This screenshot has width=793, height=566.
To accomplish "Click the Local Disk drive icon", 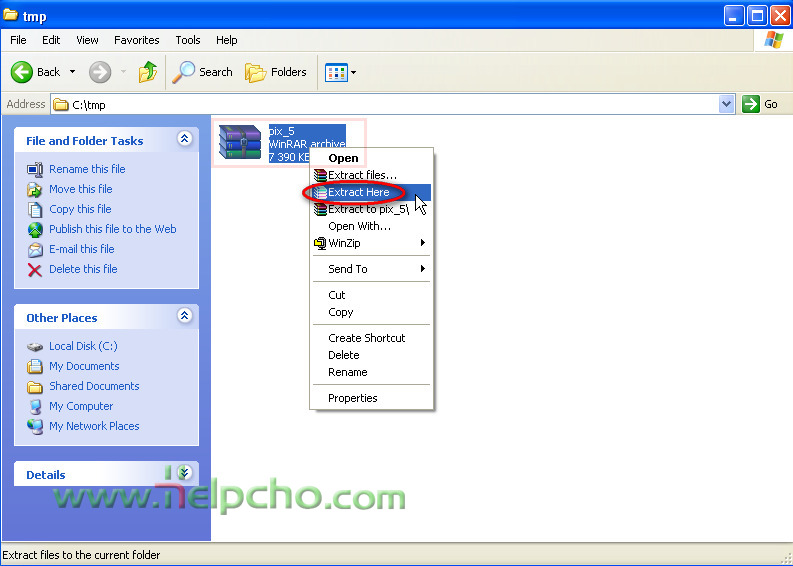I will pos(35,347).
